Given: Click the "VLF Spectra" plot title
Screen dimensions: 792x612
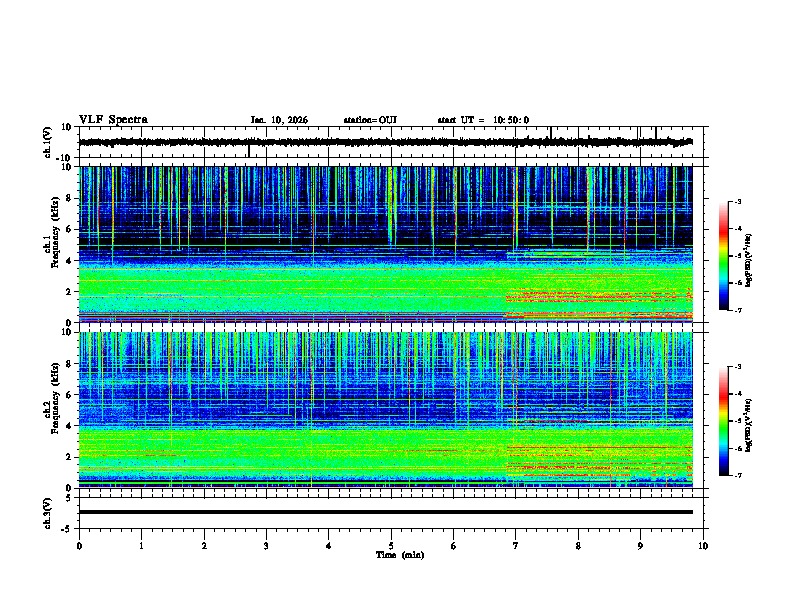Looking at the screenshot, I should click(114, 120).
